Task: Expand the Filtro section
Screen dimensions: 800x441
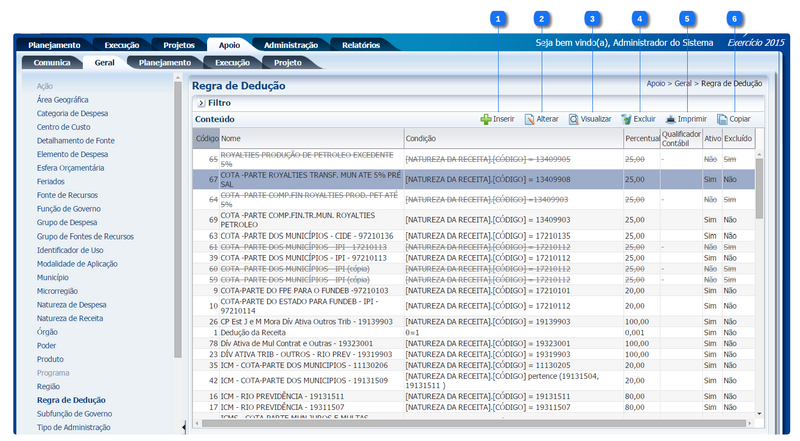Action: 200,102
